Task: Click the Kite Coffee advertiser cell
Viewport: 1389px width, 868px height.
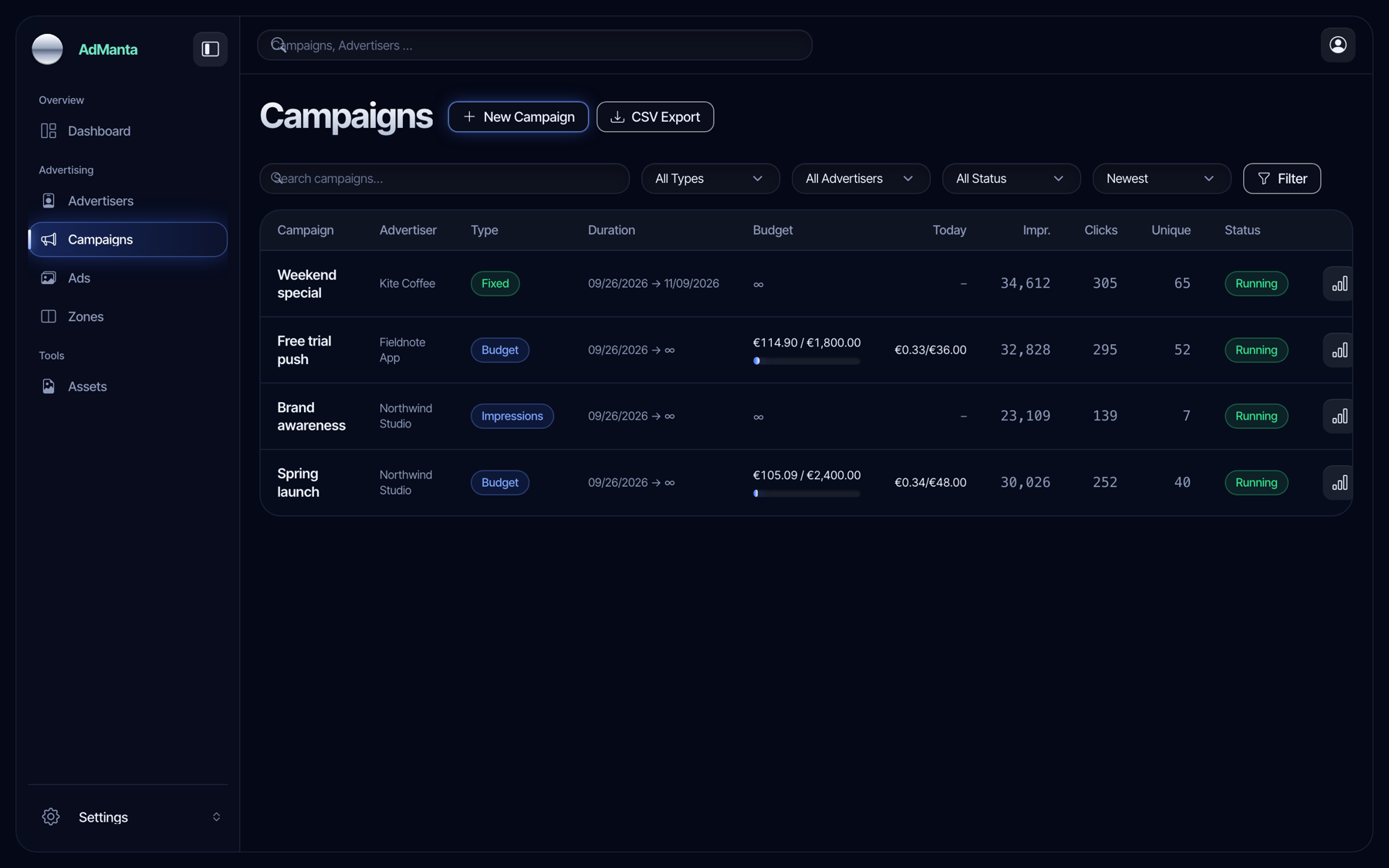Action: 407,283
